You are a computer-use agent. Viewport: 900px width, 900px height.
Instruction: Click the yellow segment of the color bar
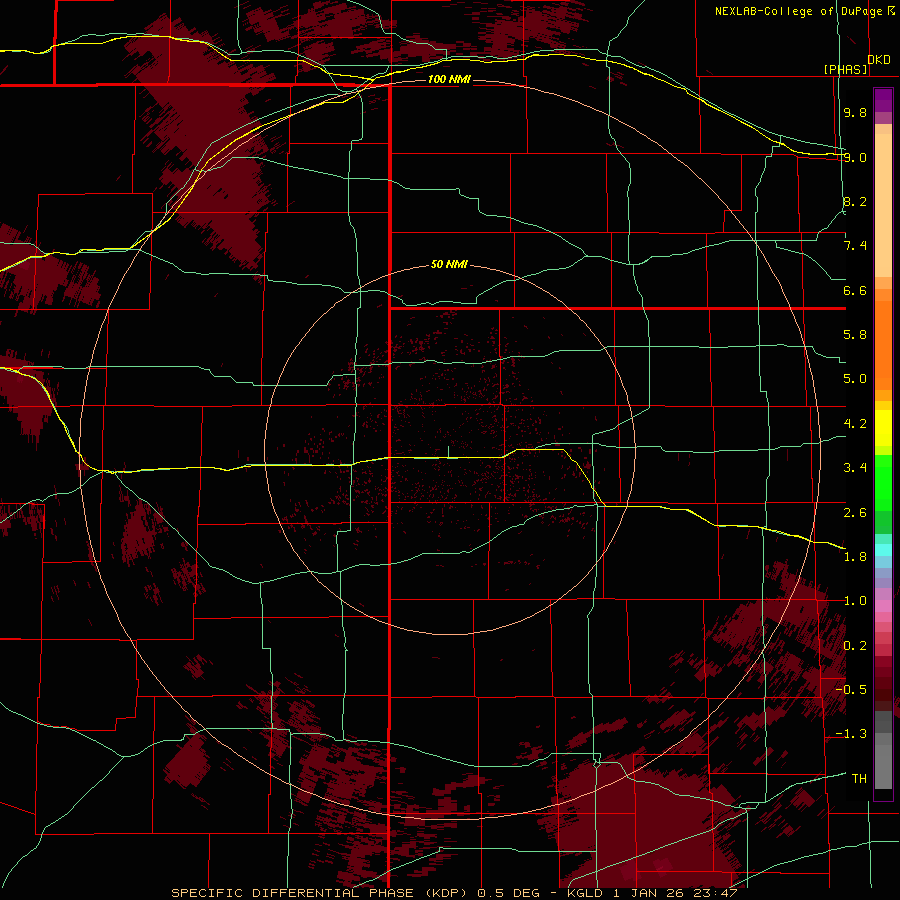[x=883, y=428]
